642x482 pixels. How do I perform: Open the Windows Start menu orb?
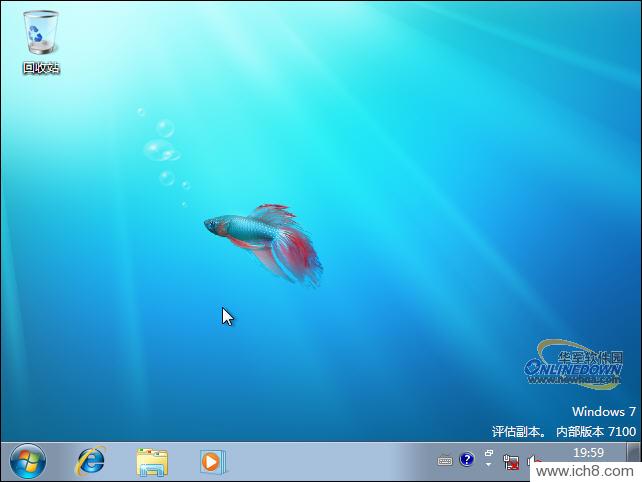pos(27,462)
